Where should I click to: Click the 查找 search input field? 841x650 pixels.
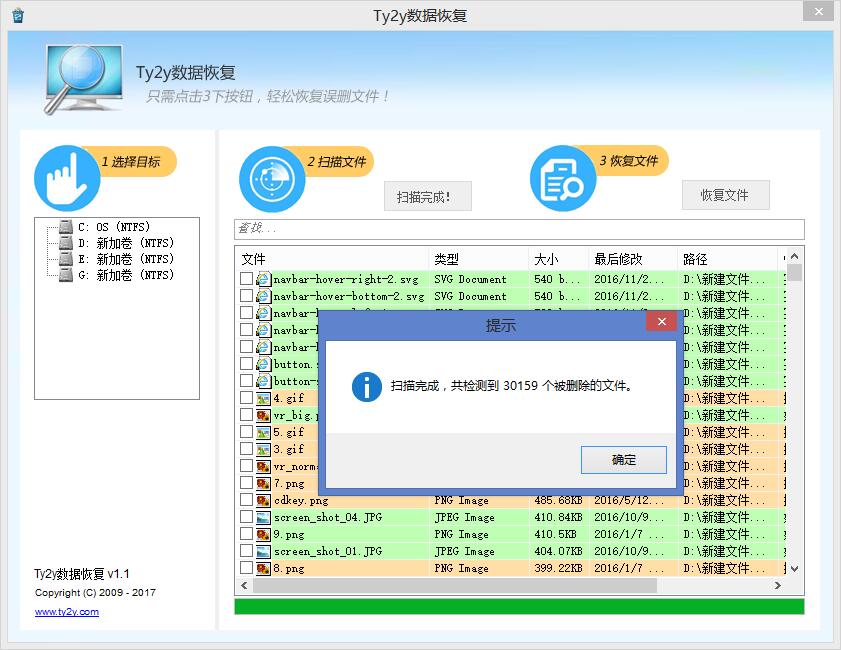(518, 229)
